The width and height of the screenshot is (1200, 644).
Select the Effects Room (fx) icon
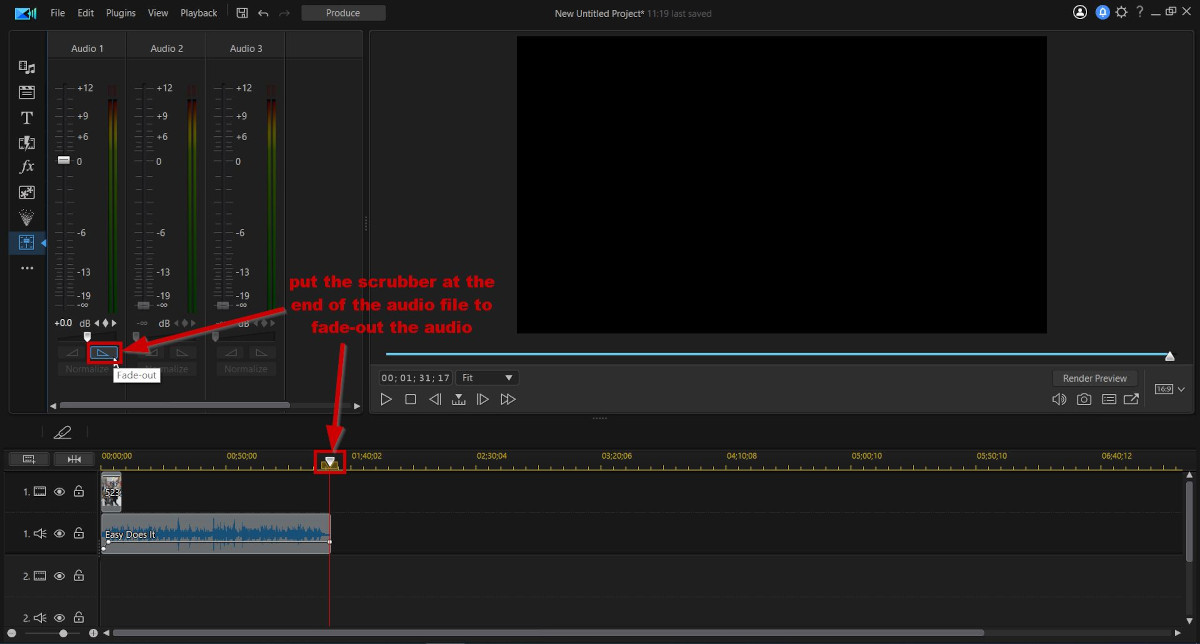27,167
